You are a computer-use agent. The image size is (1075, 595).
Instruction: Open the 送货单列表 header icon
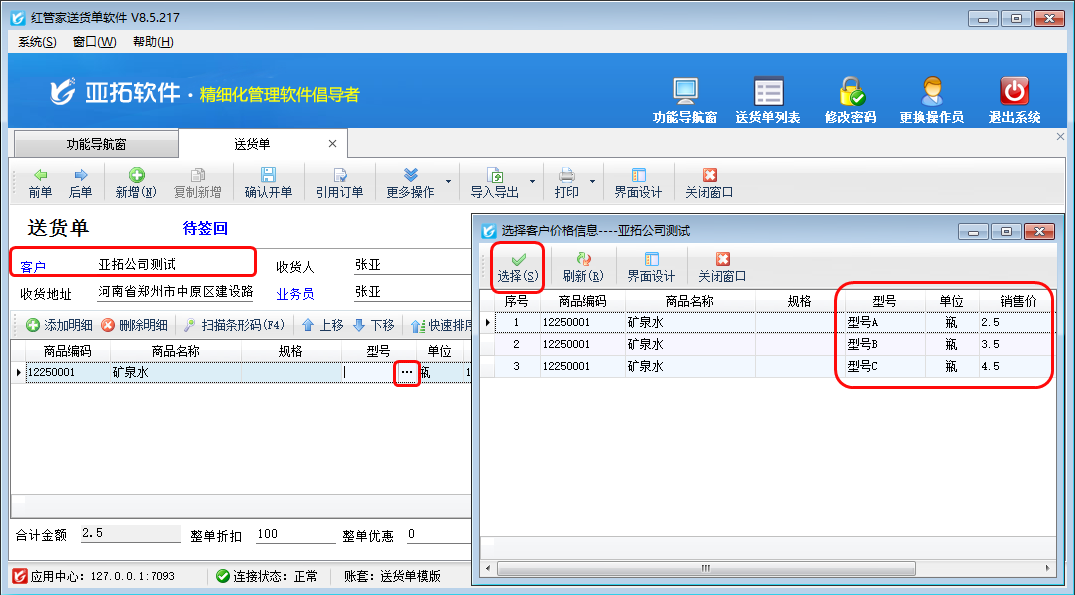tap(768, 92)
